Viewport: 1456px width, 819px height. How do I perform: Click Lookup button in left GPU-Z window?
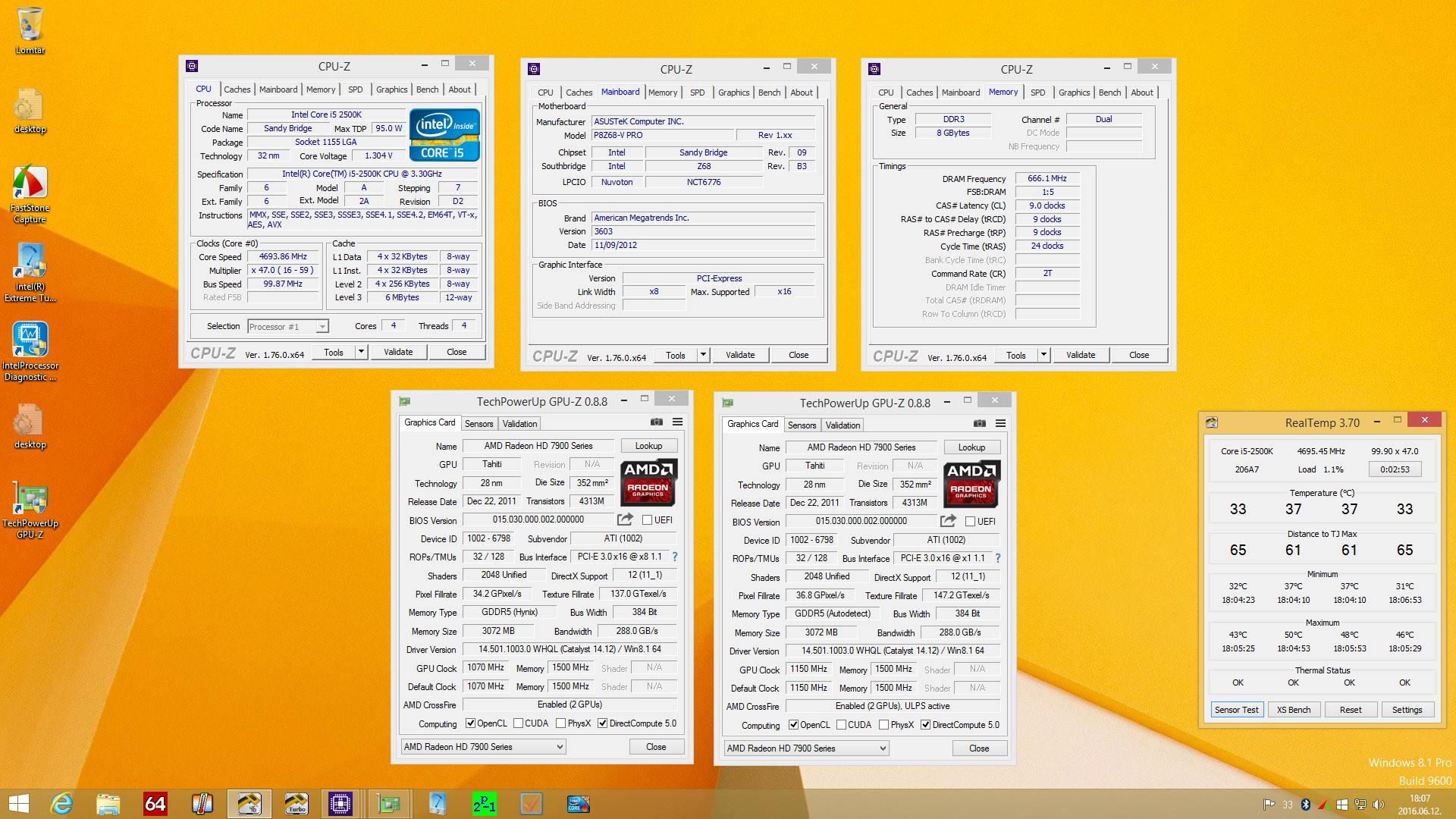tap(648, 446)
